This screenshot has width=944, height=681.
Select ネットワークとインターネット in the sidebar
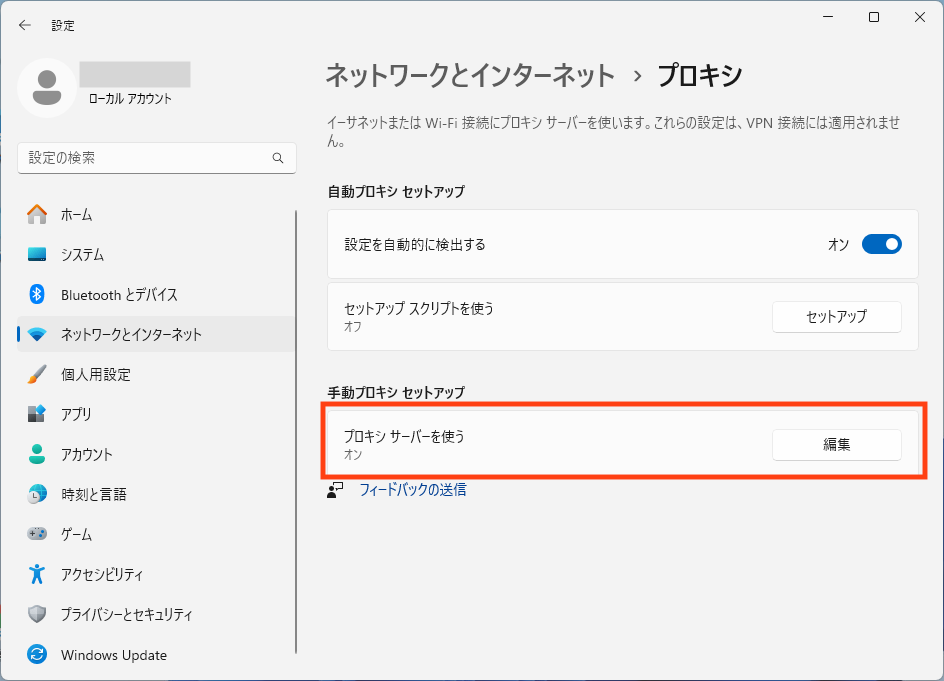tap(131, 334)
